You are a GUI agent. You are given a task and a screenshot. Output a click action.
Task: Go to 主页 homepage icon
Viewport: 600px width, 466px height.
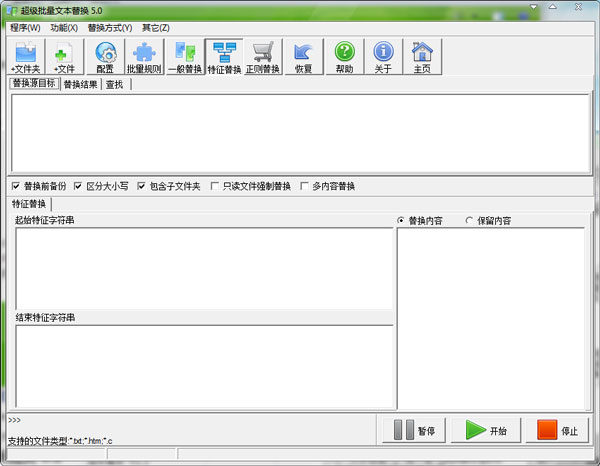coord(423,57)
